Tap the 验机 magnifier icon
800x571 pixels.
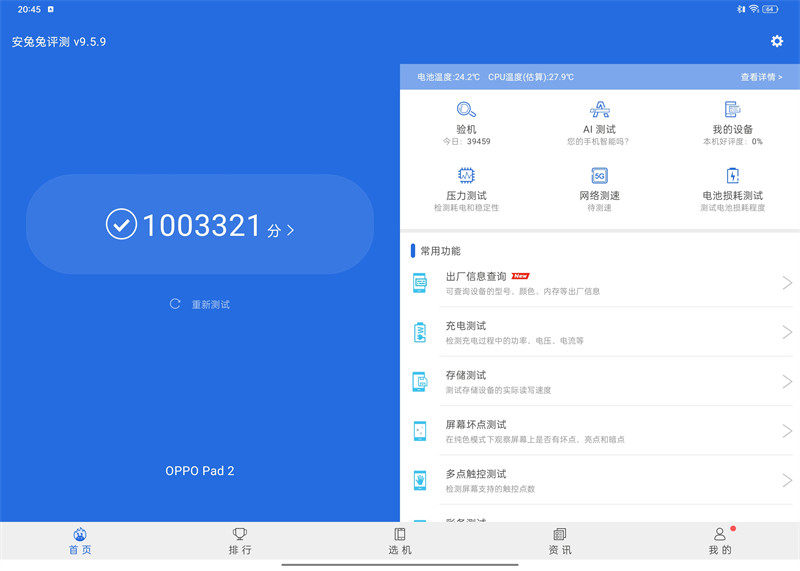tap(466, 109)
